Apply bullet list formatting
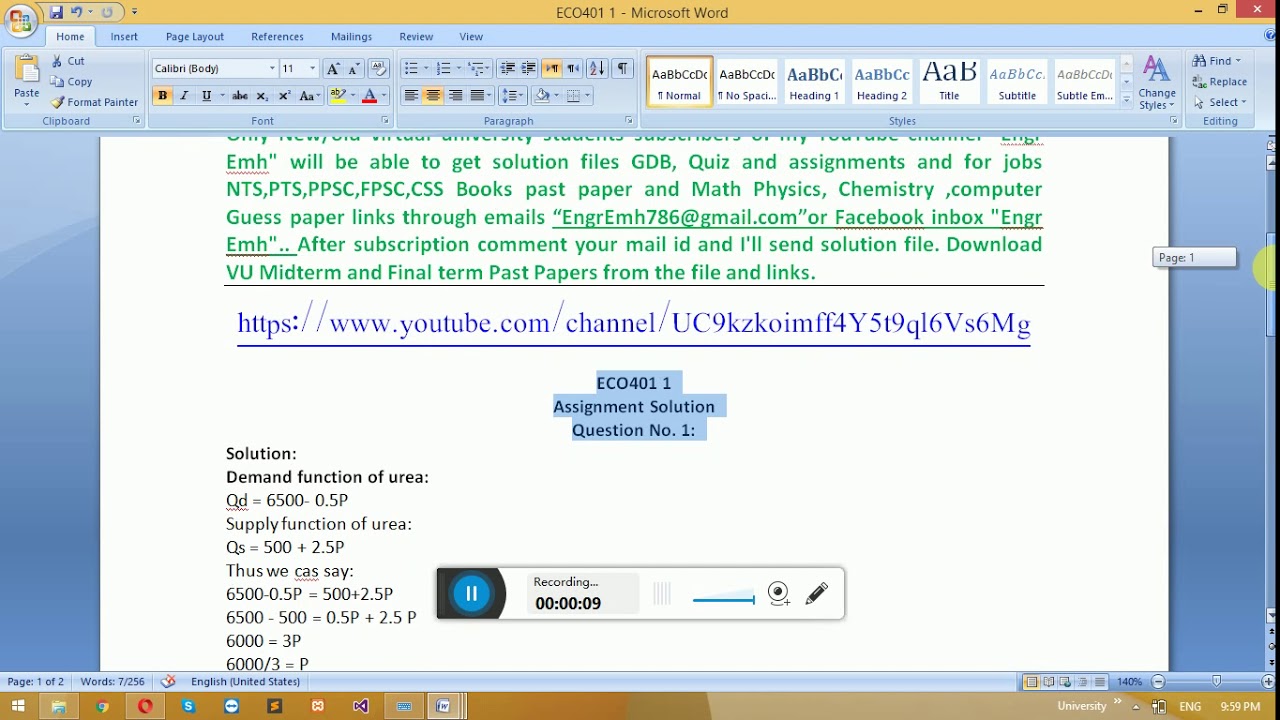This screenshot has width=1280, height=720. click(413, 68)
